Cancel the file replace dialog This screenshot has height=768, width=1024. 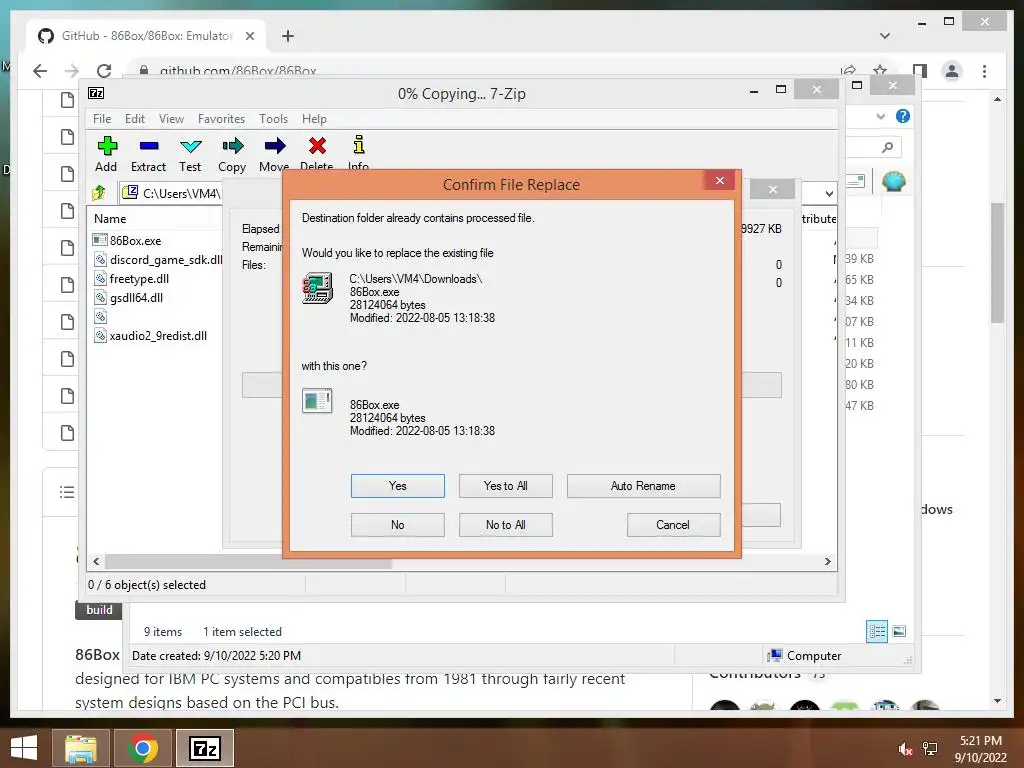(673, 525)
